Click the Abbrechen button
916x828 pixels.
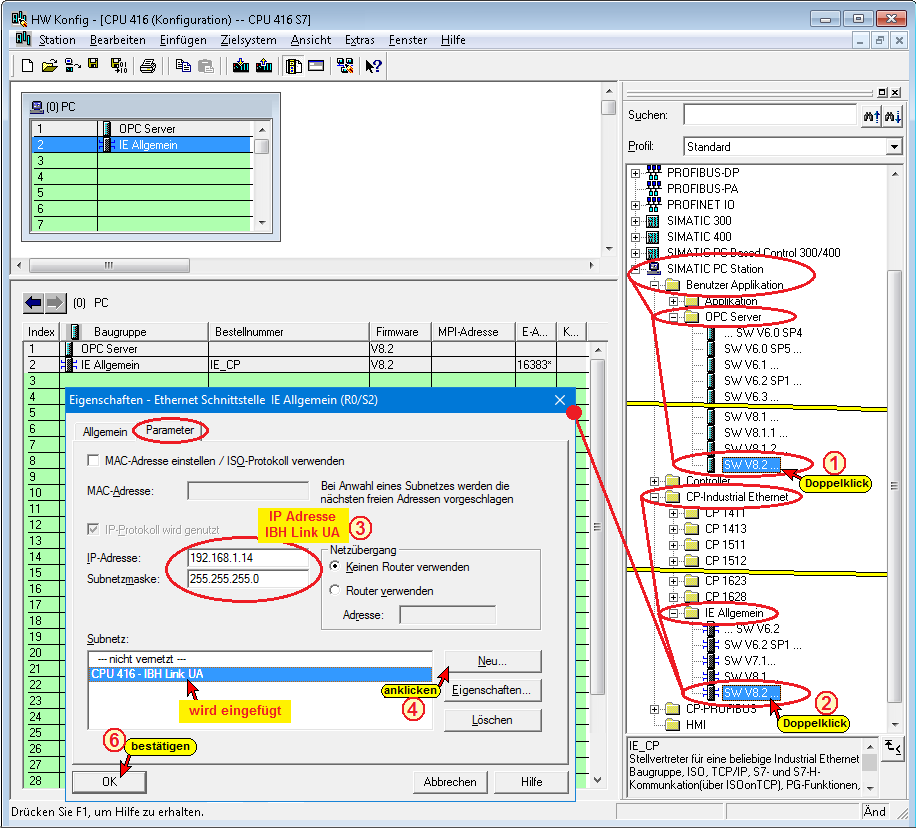coord(450,782)
